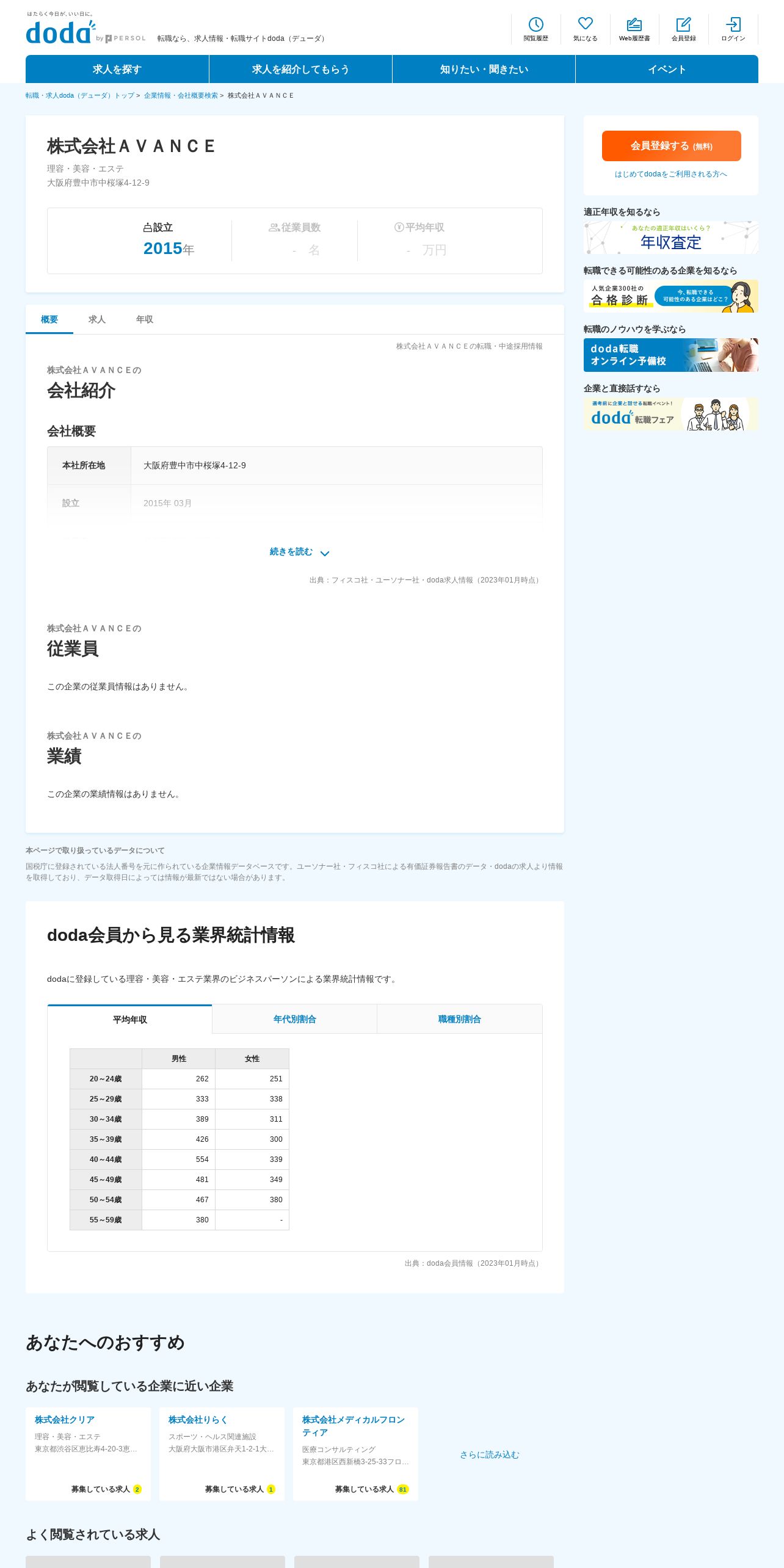Select the 平均年収 statistics tab

pos(130,1019)
